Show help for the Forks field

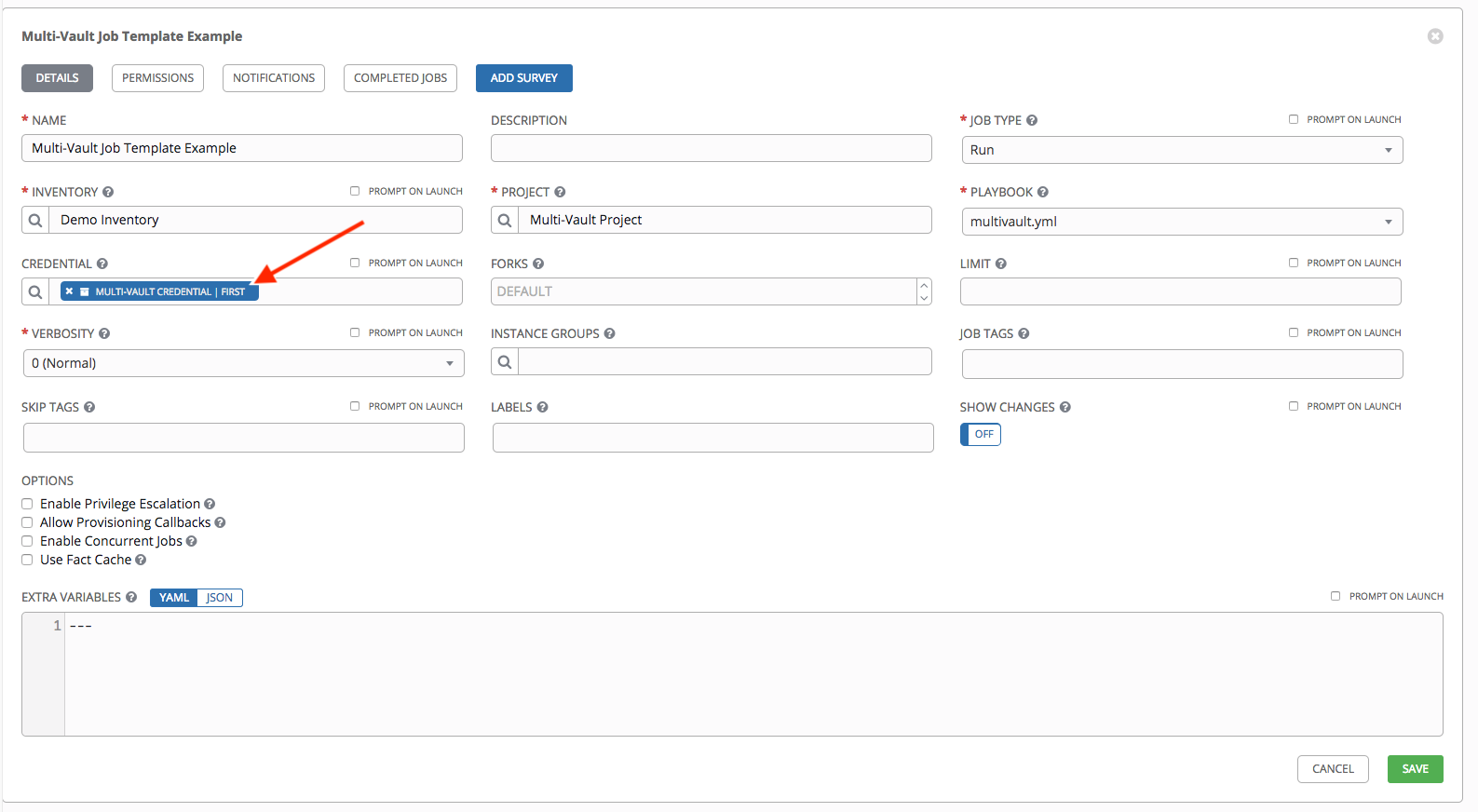[538, 264]
